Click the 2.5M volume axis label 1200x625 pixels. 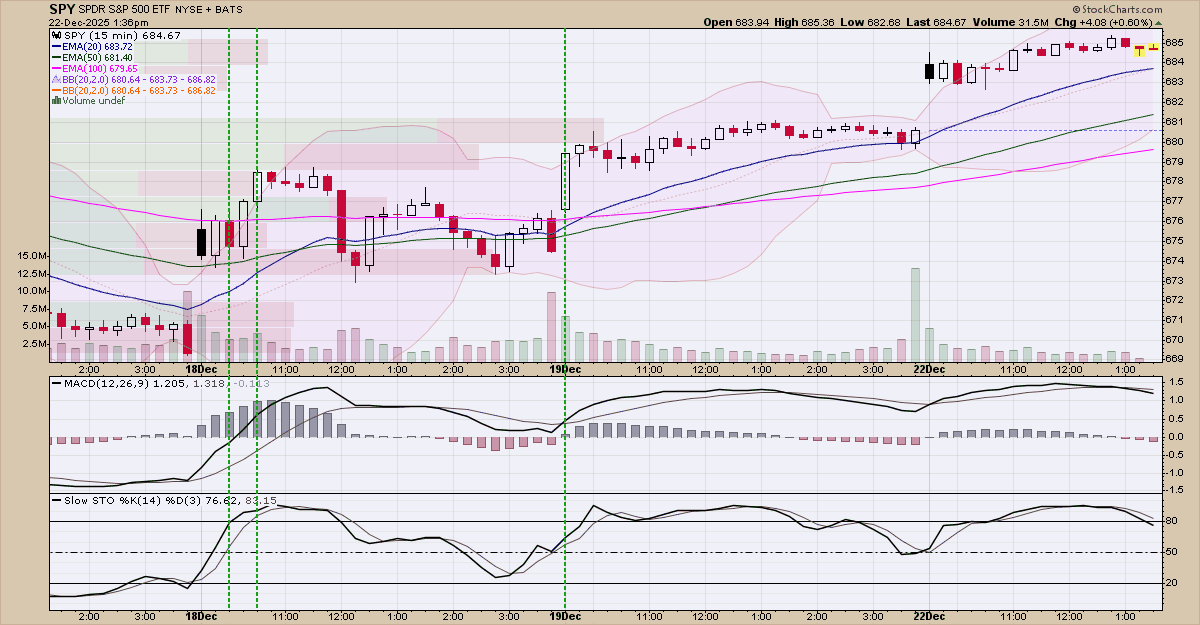(x=32, y=343)
